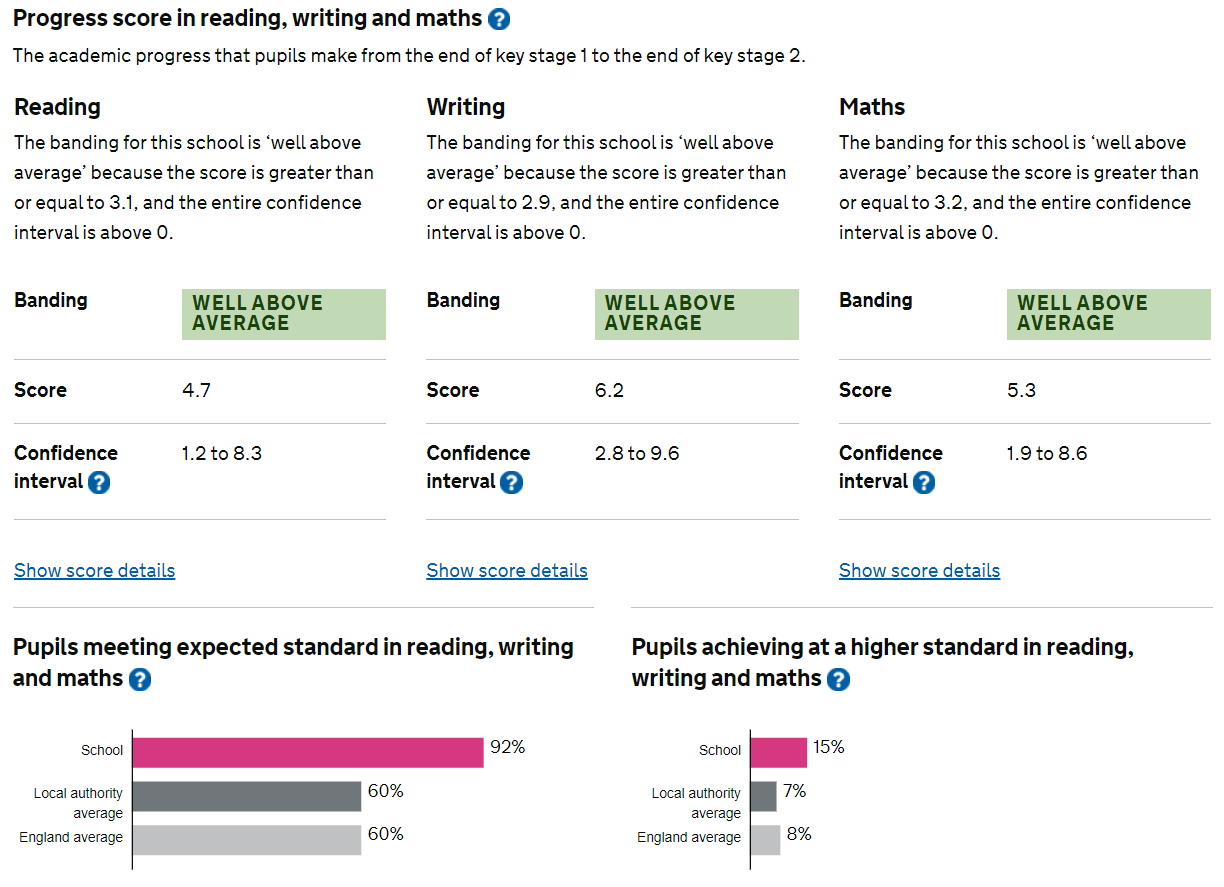
Task: Click help icon for expected standard heading
Action: pos(140,680)
